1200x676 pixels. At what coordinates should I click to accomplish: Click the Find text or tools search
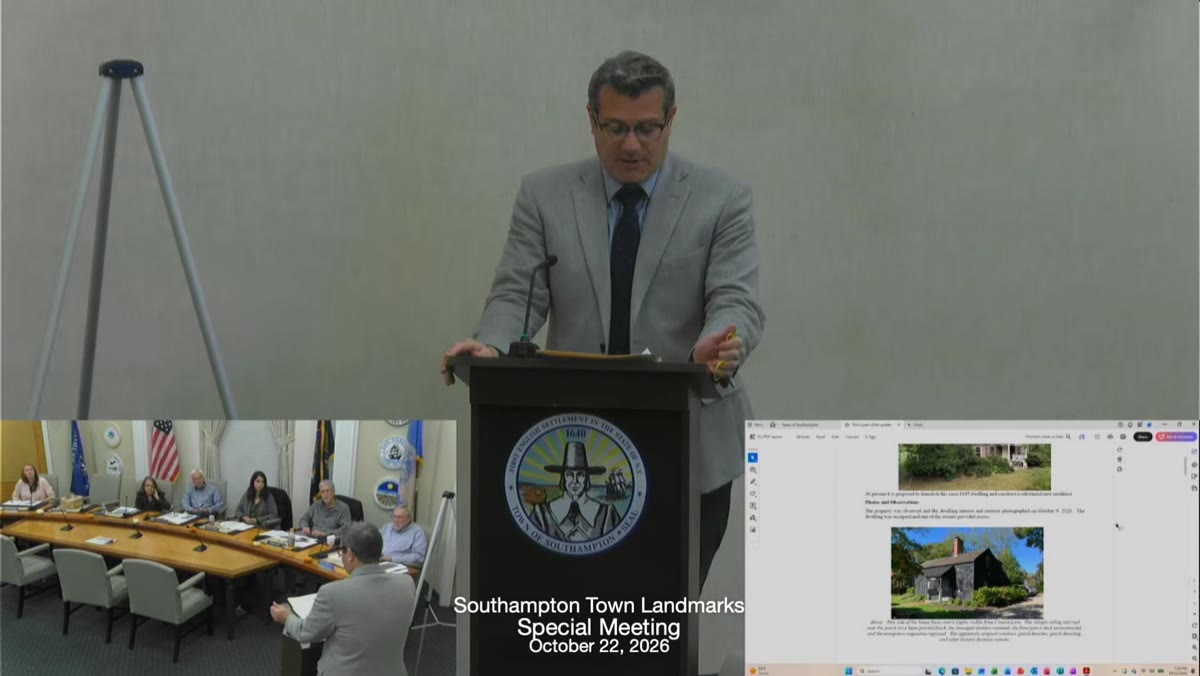[1047, 436]
